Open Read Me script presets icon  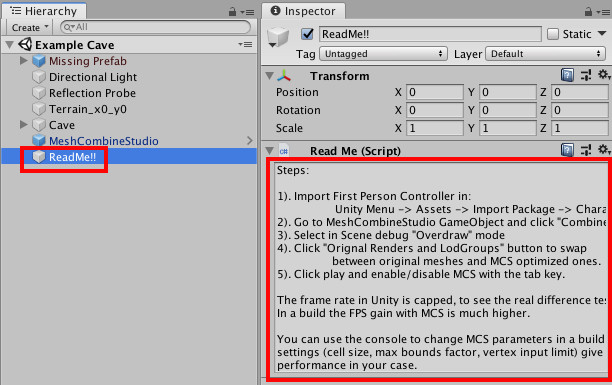pos(585,150)
